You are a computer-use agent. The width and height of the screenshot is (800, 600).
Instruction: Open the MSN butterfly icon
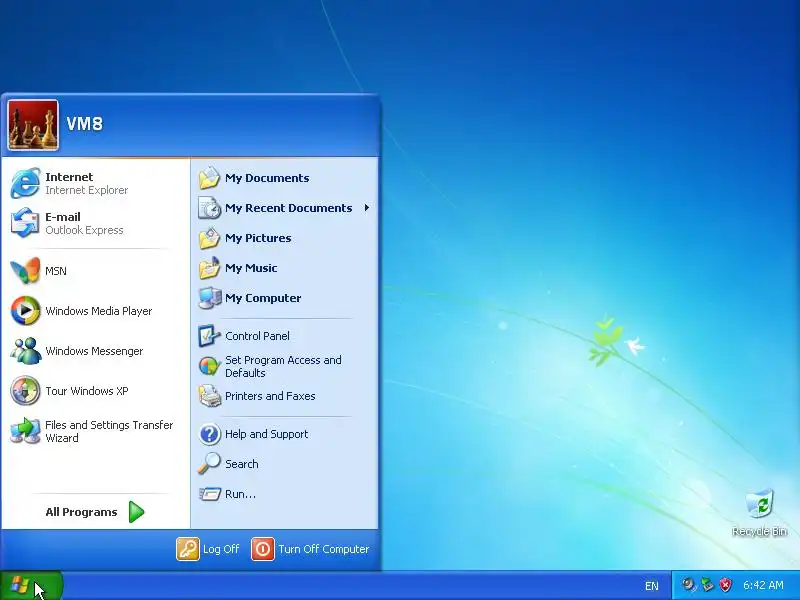[25, 271]
